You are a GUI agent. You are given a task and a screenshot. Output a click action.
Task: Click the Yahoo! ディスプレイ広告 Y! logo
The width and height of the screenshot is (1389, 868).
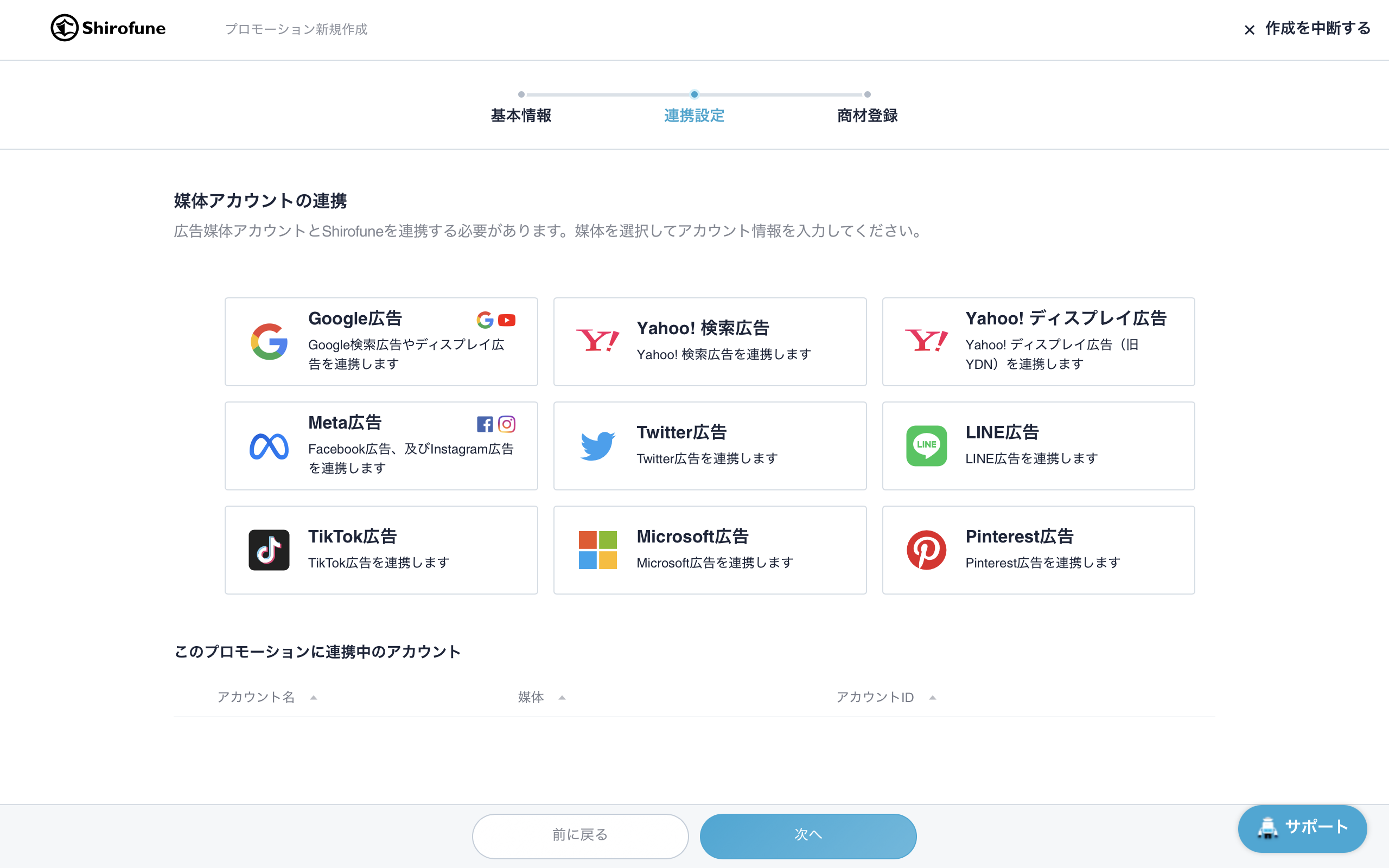[926, 341]
